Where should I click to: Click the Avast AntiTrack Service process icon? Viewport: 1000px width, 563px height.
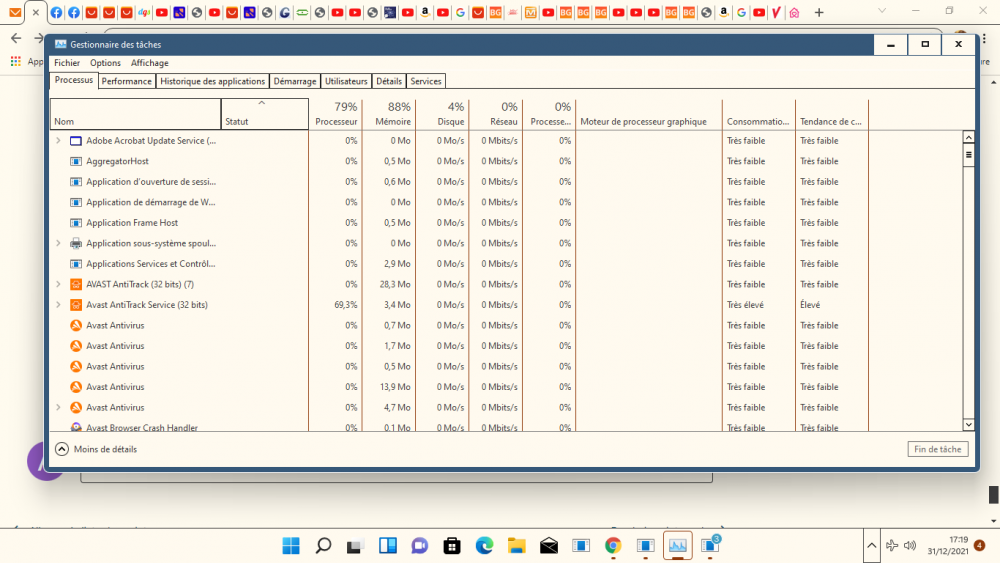(x=76, y=305)
